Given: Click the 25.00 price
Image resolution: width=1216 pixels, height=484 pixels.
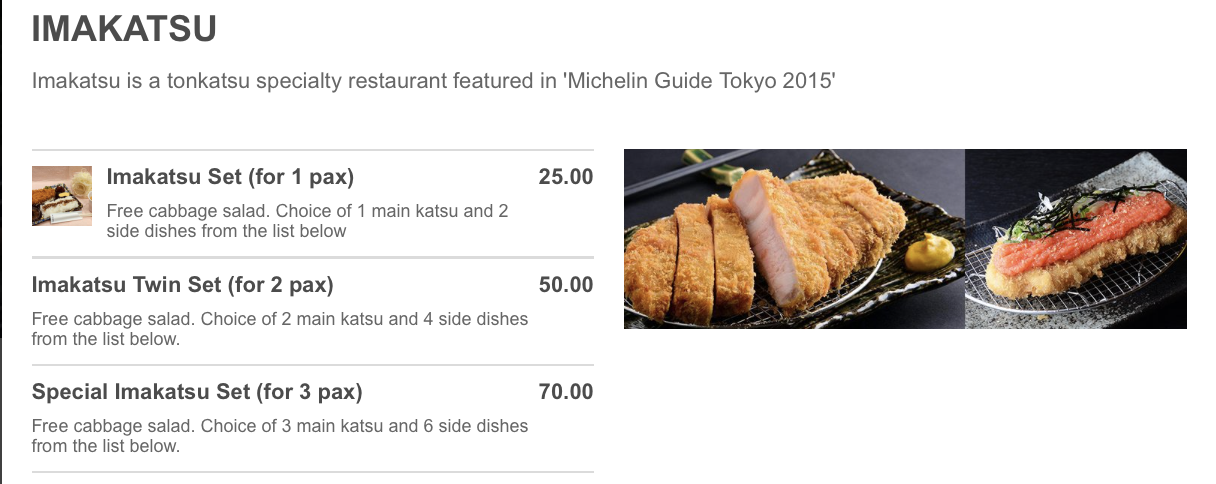Looking at the screenshot, I should 565,178.
